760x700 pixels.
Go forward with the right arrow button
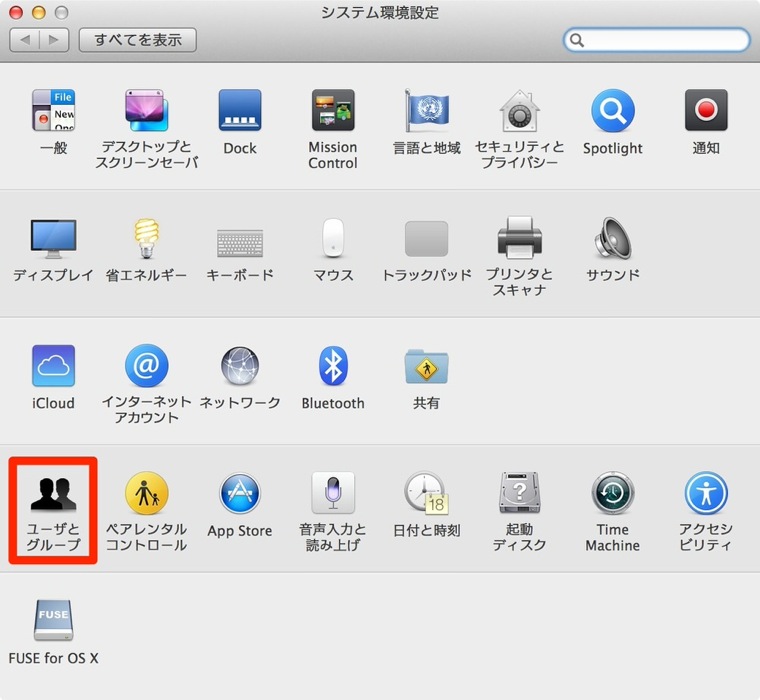[x=54, y=40]
